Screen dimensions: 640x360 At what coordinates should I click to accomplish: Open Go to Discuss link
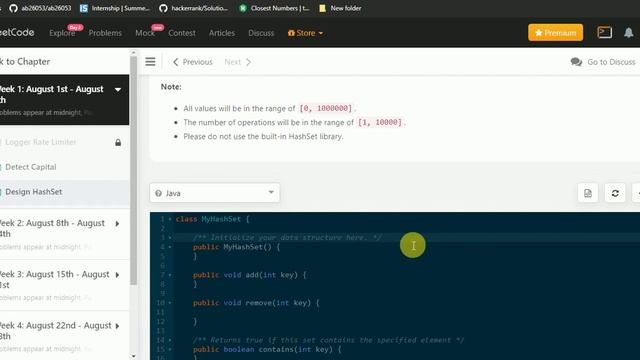[611, 62]
